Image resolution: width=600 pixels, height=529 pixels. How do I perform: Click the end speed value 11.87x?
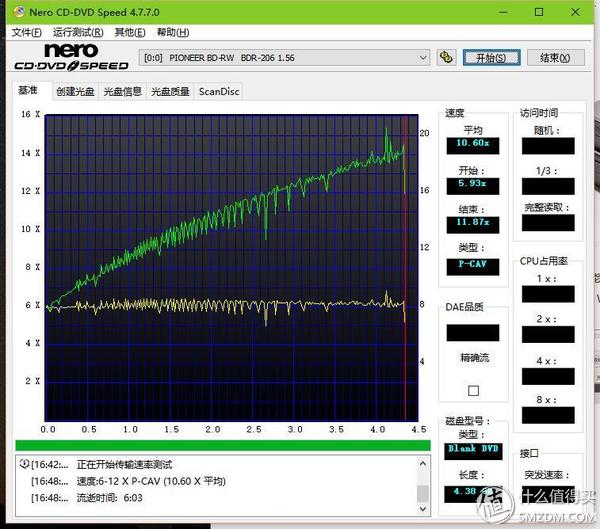[473, 225]
